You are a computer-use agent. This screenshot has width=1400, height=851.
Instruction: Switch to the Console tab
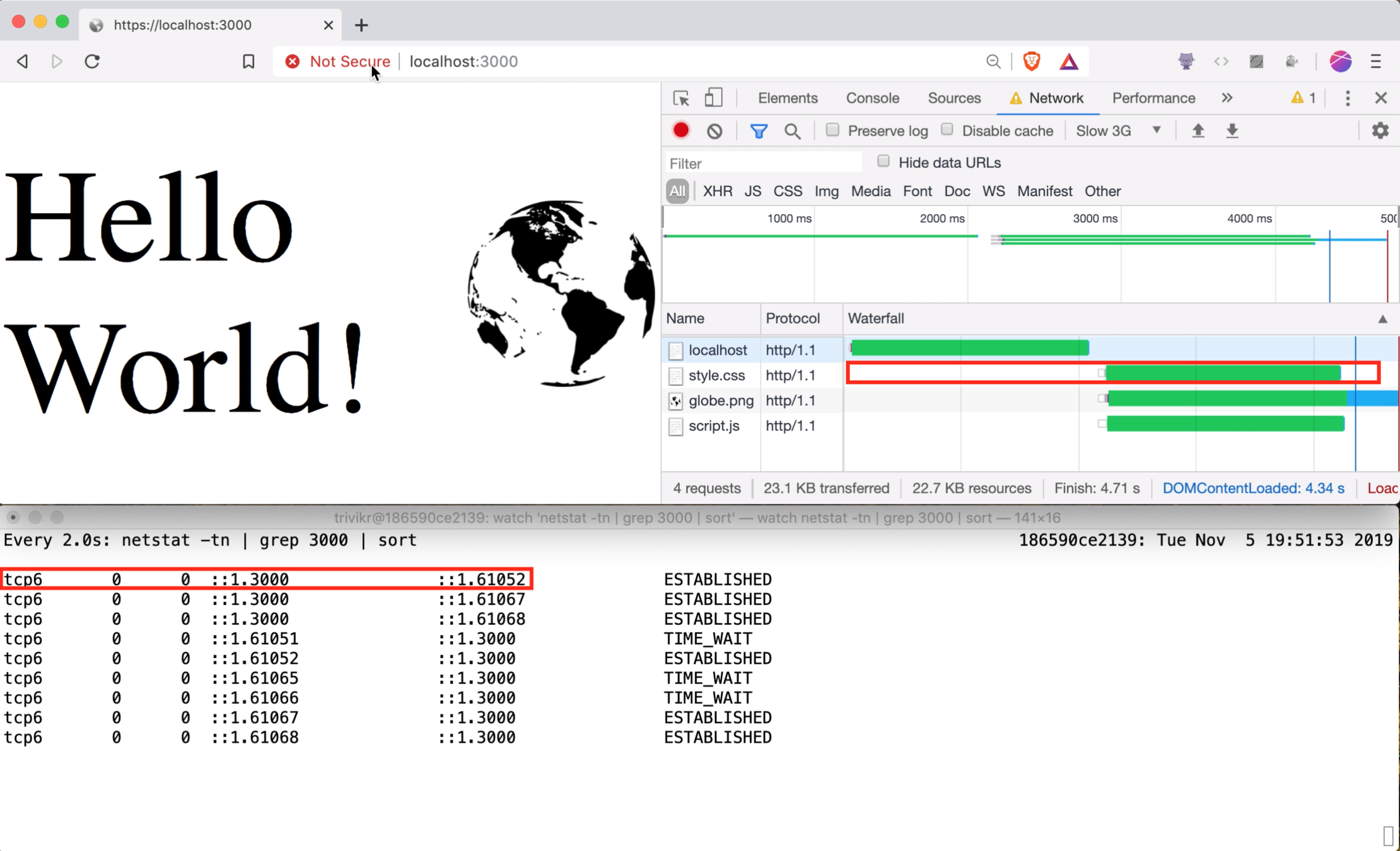872,98
